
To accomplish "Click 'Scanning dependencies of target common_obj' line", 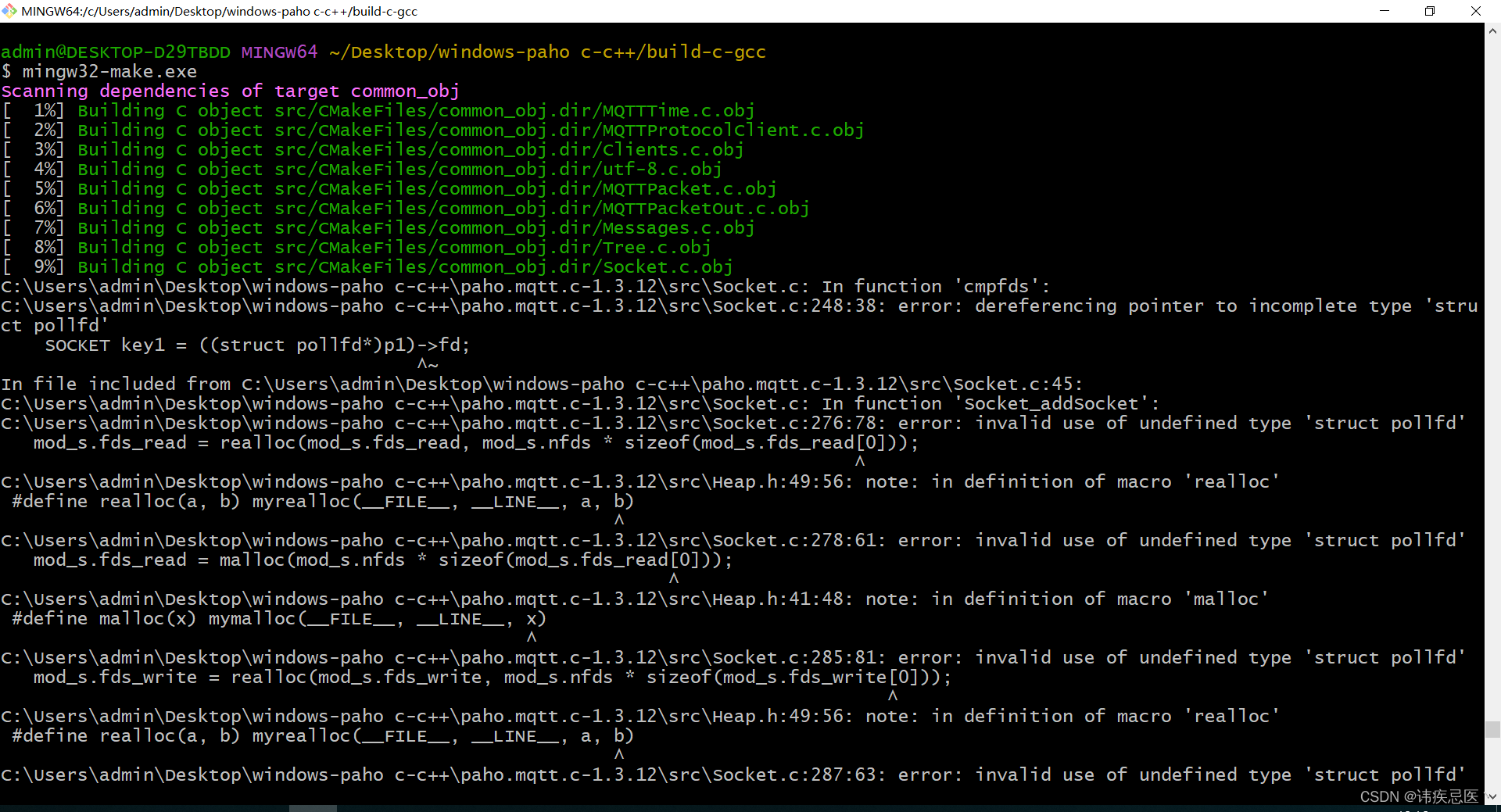I will pyautogui.click(x=231, y=91).
